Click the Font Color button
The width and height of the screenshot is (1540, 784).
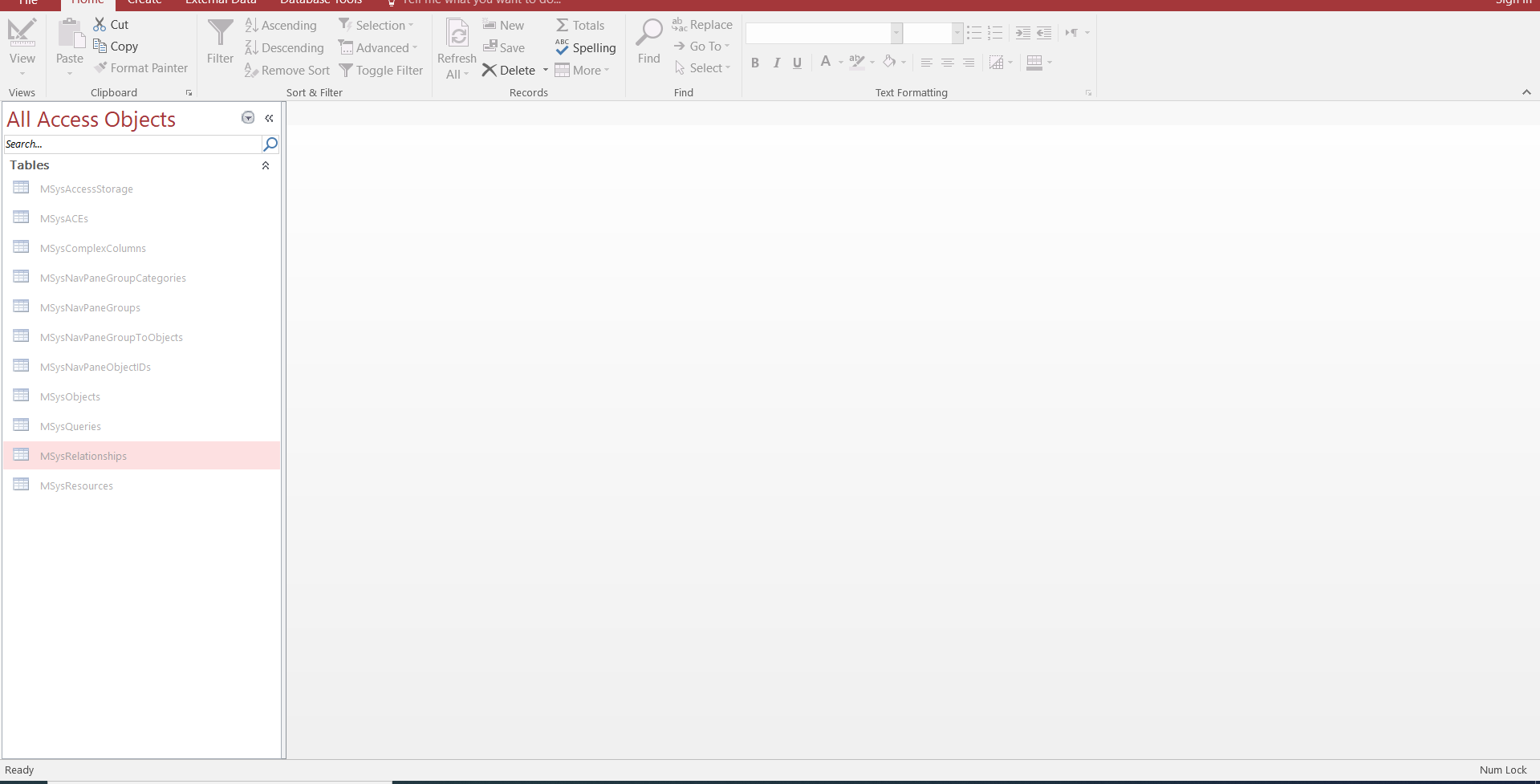coord(826,62)
